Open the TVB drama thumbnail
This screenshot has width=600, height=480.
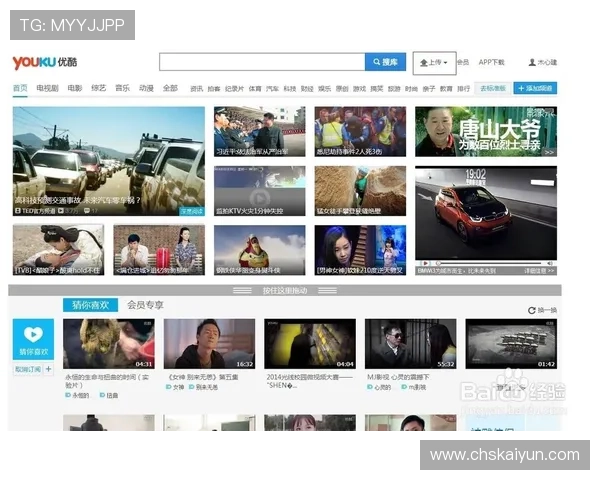(58, 250)
